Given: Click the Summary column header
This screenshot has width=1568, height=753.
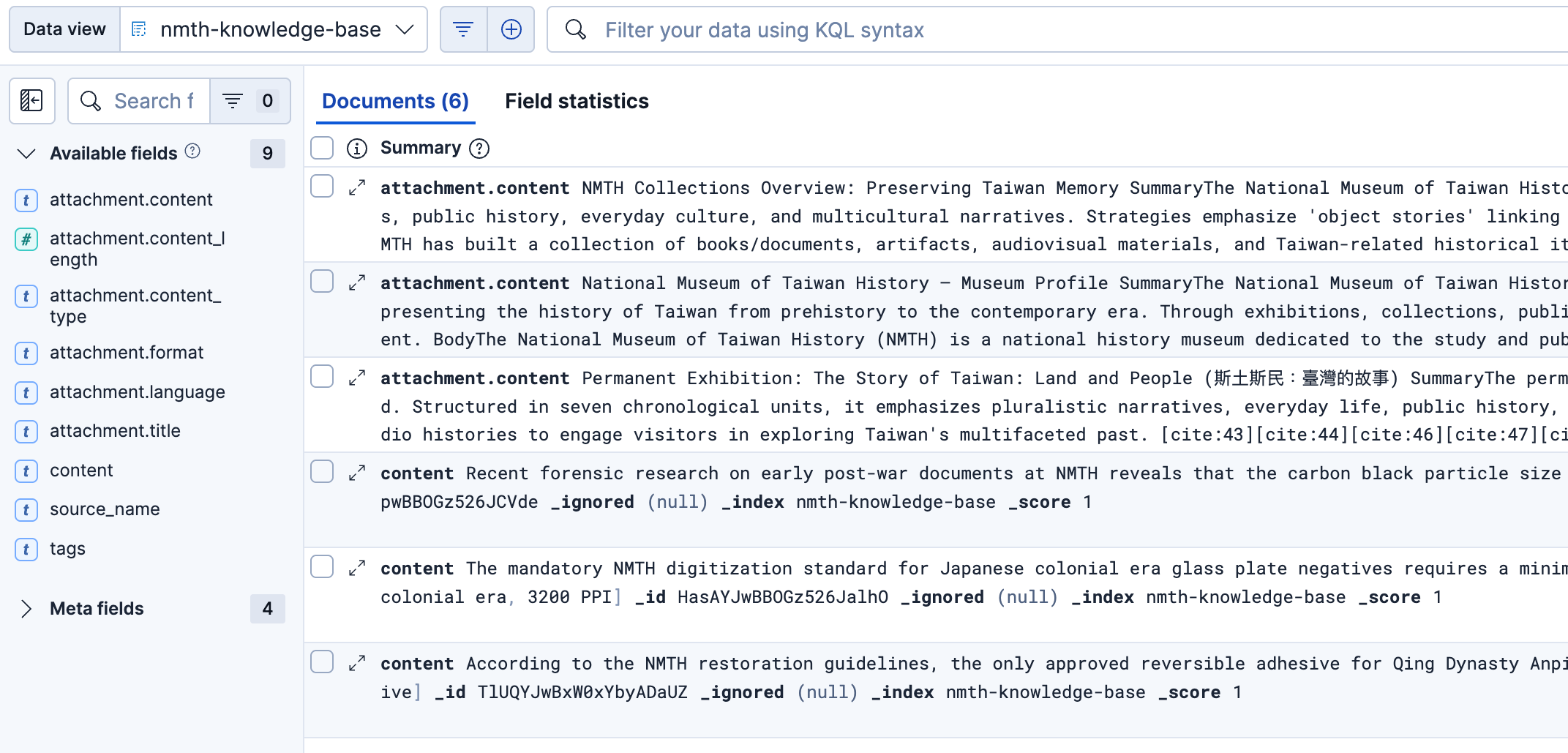Looking at the screenshot, I should [421, 148].
